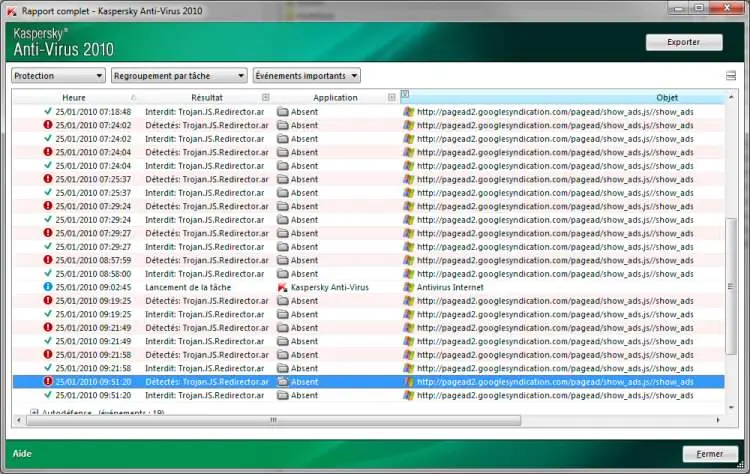Click folder icon on 09:21:58 Interdit row
Image resolution: width=750 pixels, height=474 pixels.
click(283, 368)
